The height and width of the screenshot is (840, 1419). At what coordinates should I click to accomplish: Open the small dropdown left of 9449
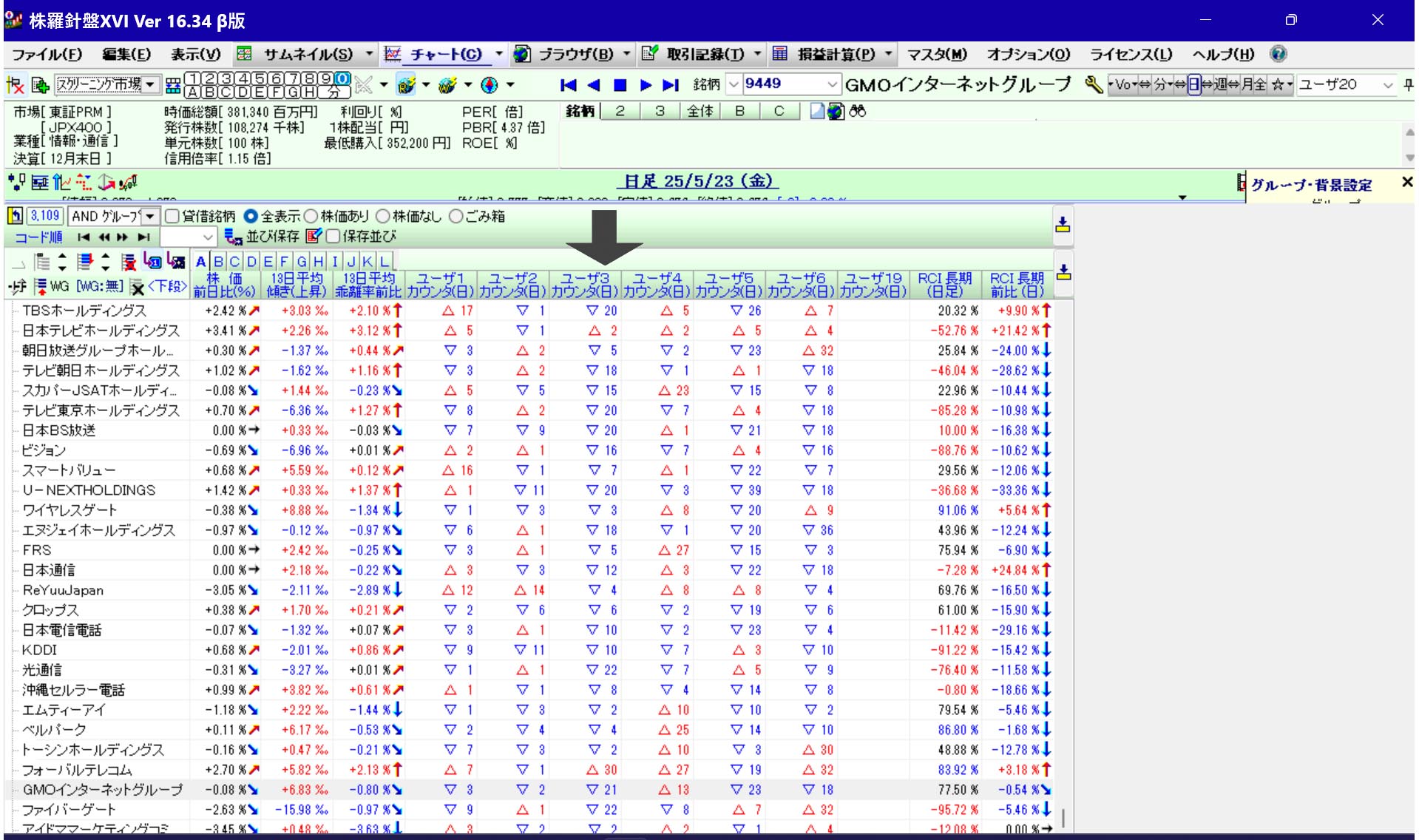(x=734, y=85)
